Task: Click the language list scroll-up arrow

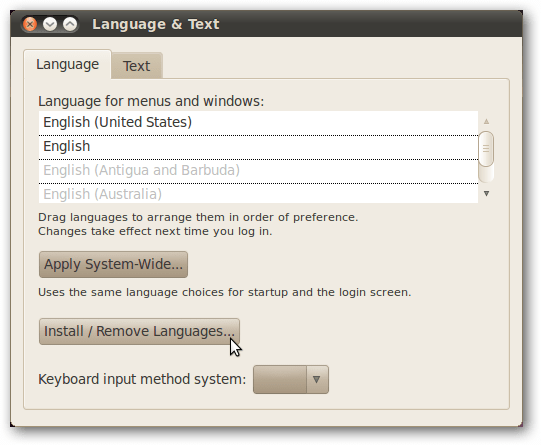Action: pyautogui.click(x=486, y=121)
